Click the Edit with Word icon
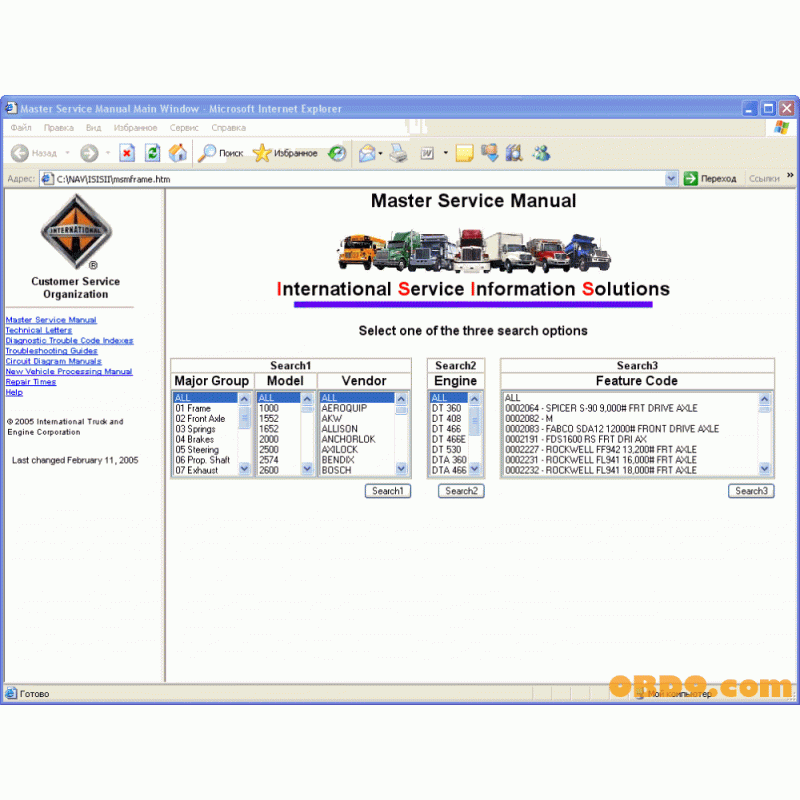The width and height of the screenshot is (800, 800). [x=427, y=153]
